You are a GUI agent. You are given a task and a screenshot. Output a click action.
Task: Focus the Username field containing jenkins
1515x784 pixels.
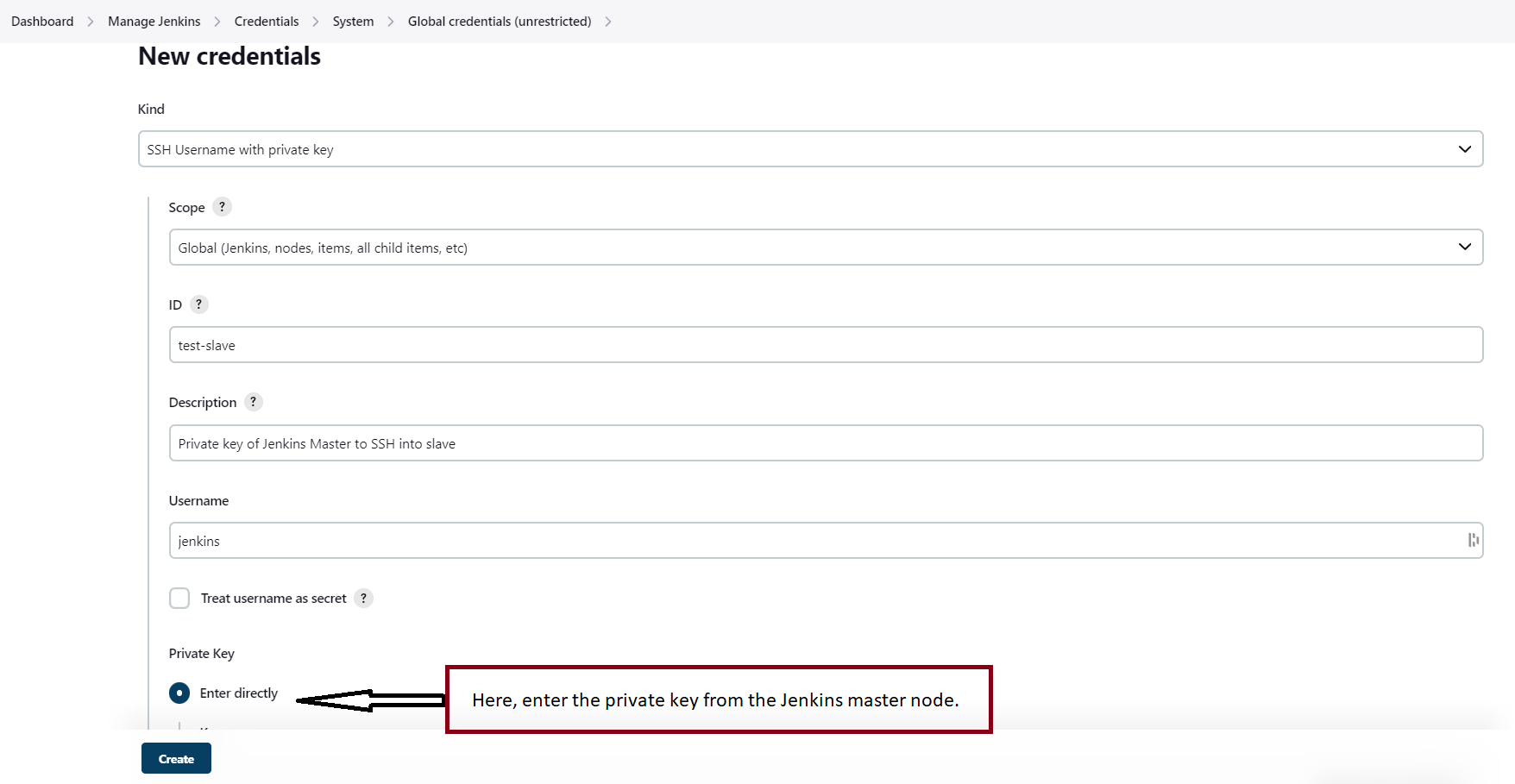pyautogui.click(x=826, y=541)
